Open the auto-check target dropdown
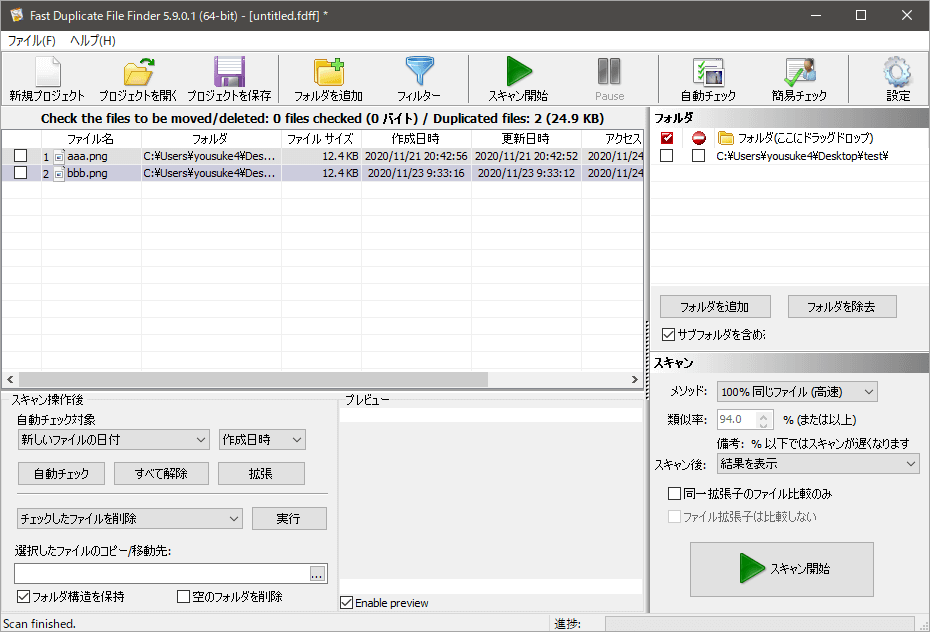The height and width of the screenshot is (632, 930). coord(112,439)
